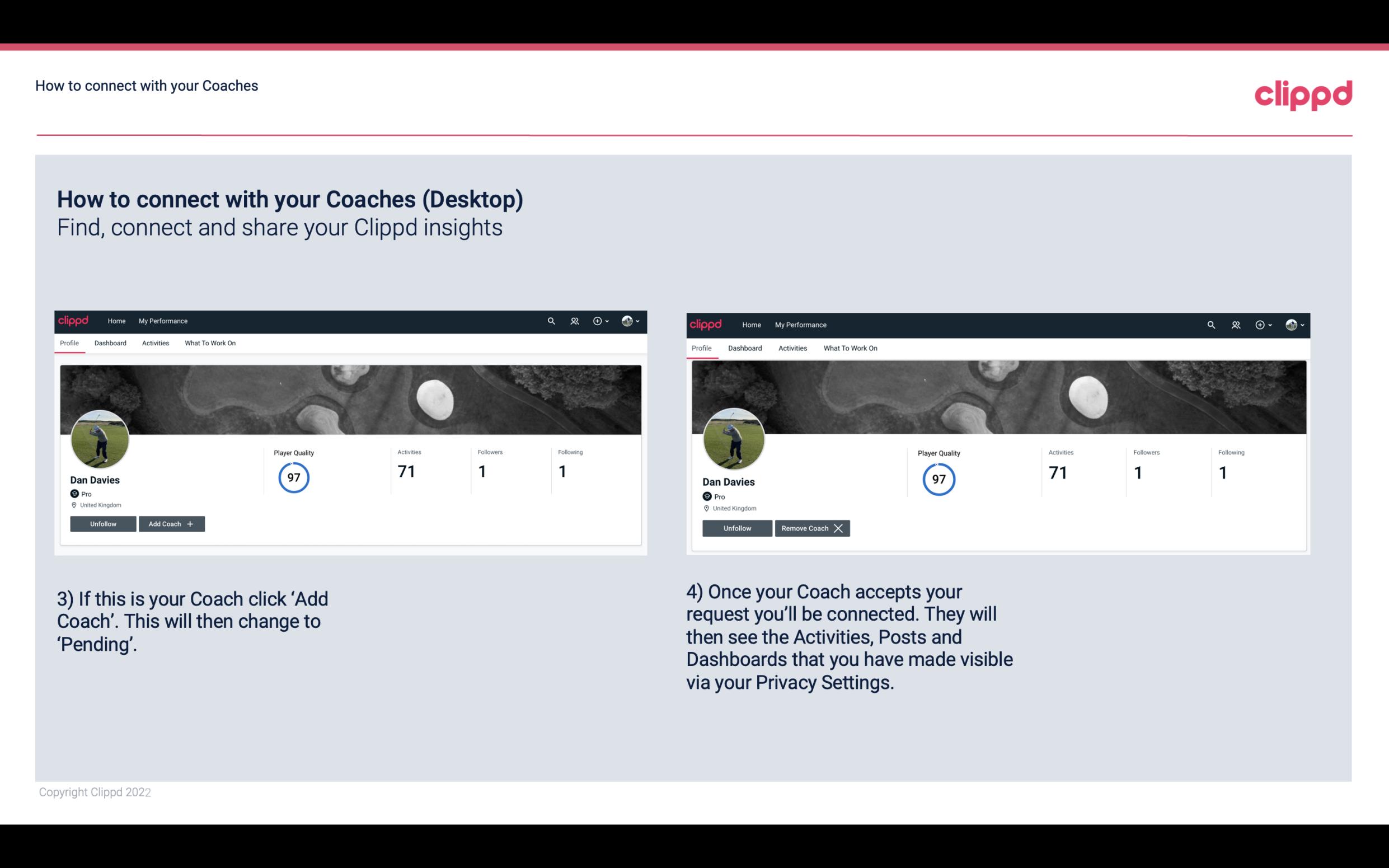Toggle the Unfollow button on left profile
Image resolution: width=1389 pixels, height=868 pixels.
pos(102,523)
